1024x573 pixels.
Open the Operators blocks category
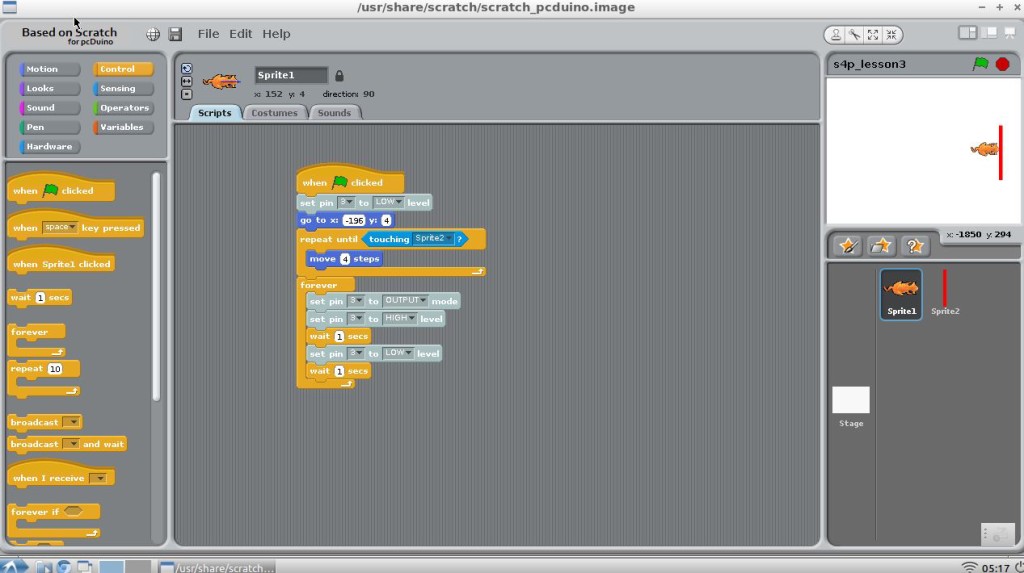click(123, 108)
